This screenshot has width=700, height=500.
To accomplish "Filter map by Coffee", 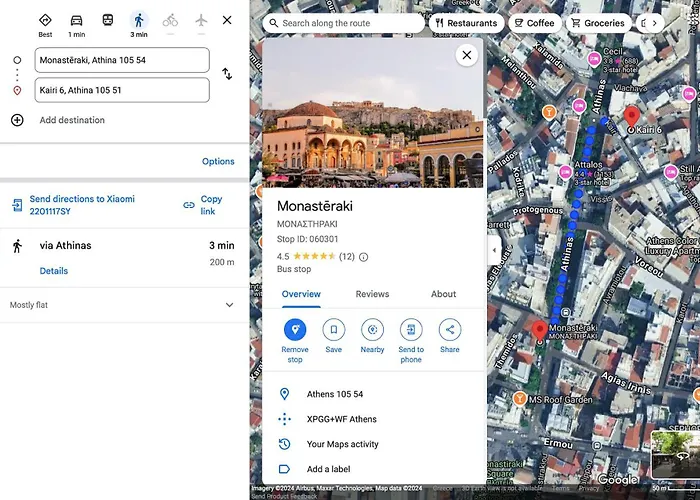I will pyautogui.click(x=534, y=23).
